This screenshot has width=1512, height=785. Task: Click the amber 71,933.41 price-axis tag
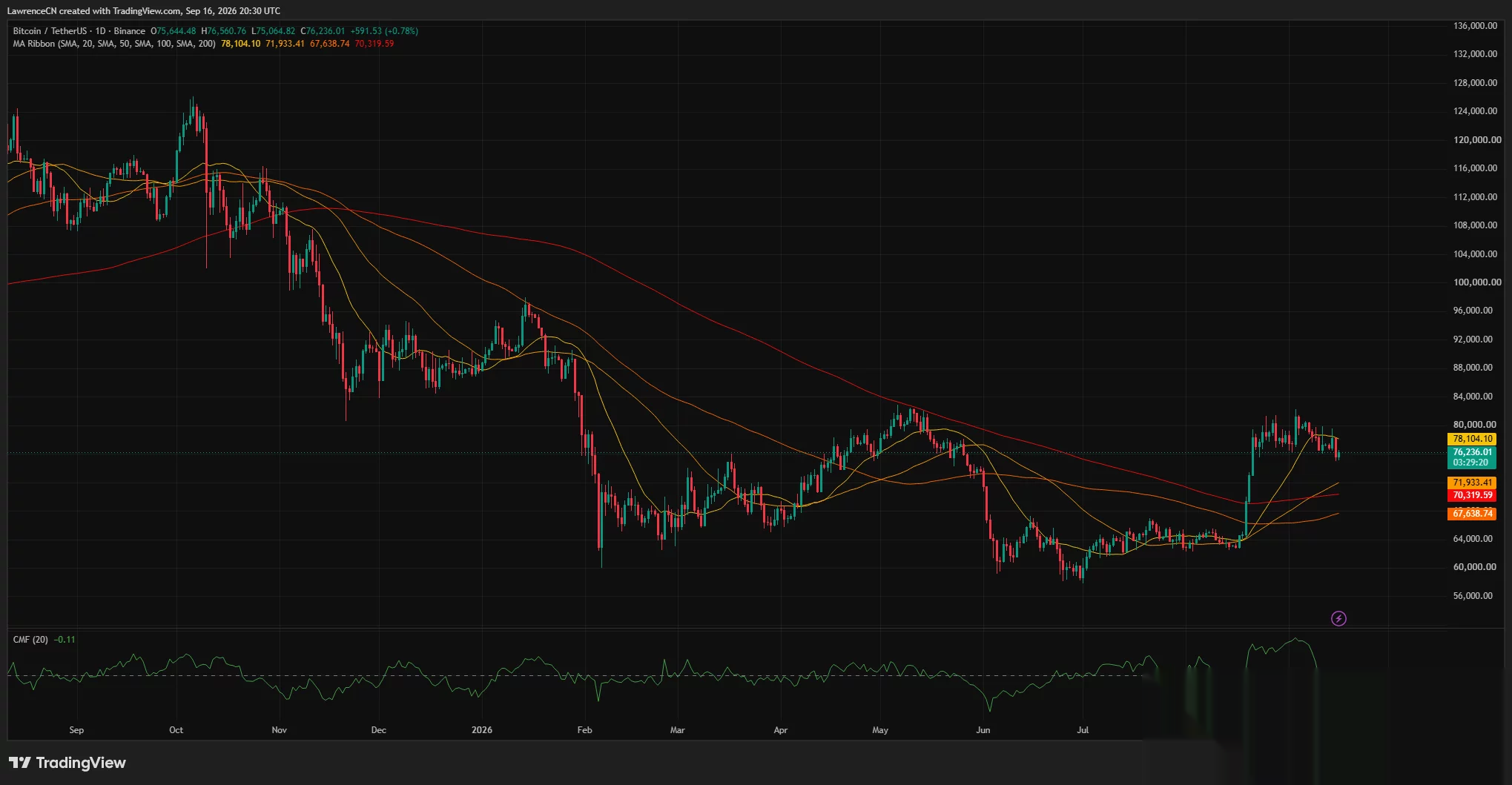(x=1471, y=483)
